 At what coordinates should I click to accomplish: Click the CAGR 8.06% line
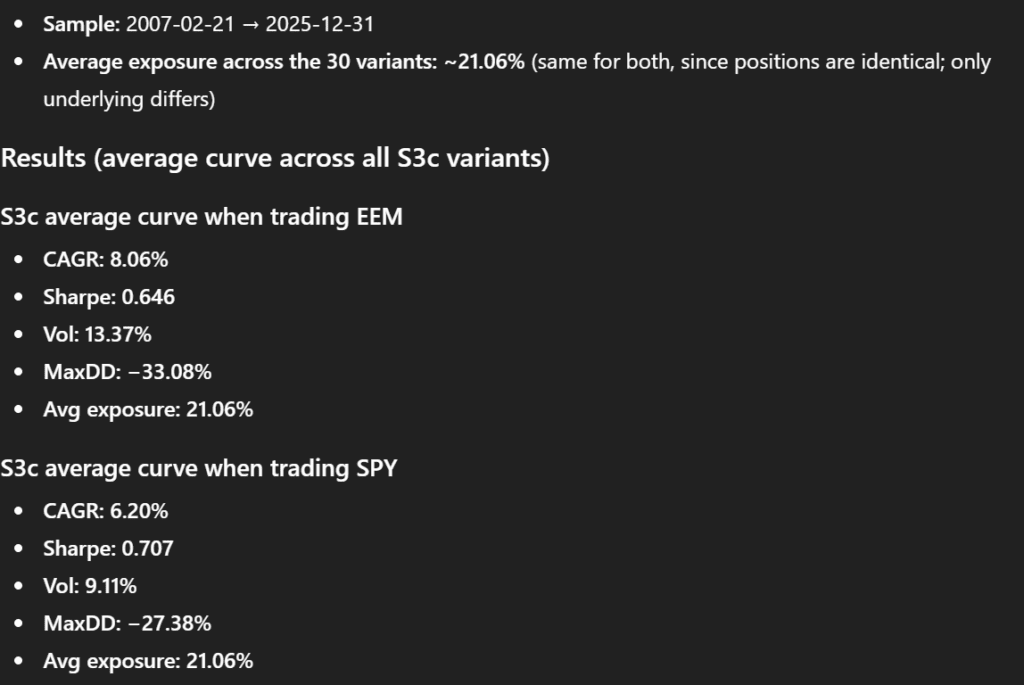[x=105, y=260]
